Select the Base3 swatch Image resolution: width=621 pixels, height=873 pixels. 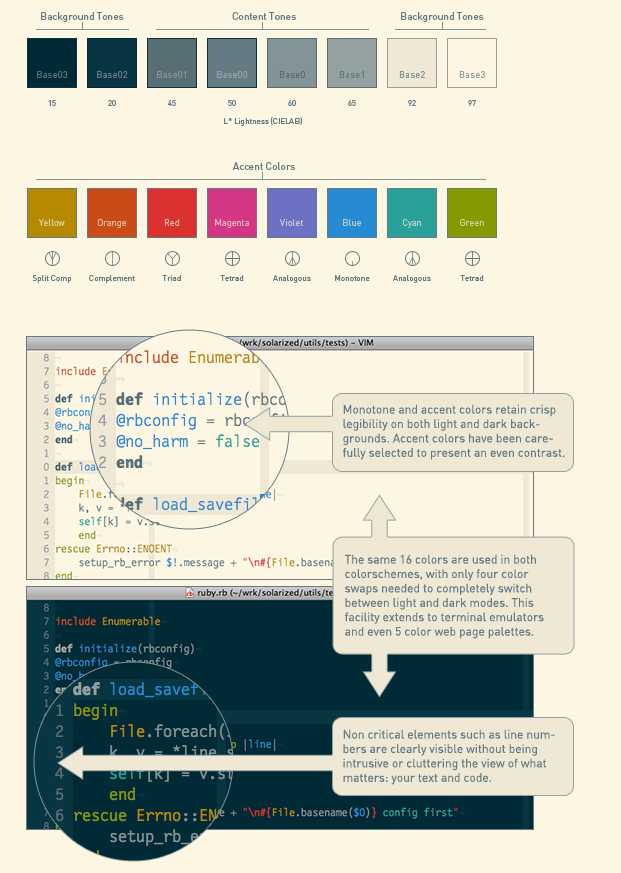pyautogui.click(x=472, y=63)
